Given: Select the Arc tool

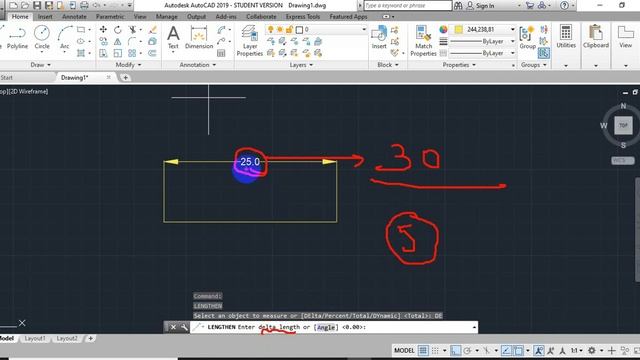Looking at the screenshot, I should coord(64,38).
